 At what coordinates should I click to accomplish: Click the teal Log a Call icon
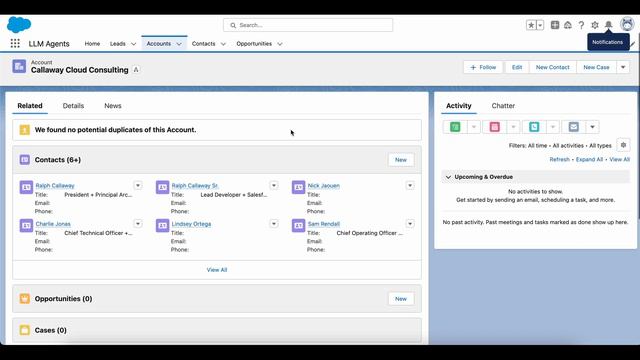point(534,127)
